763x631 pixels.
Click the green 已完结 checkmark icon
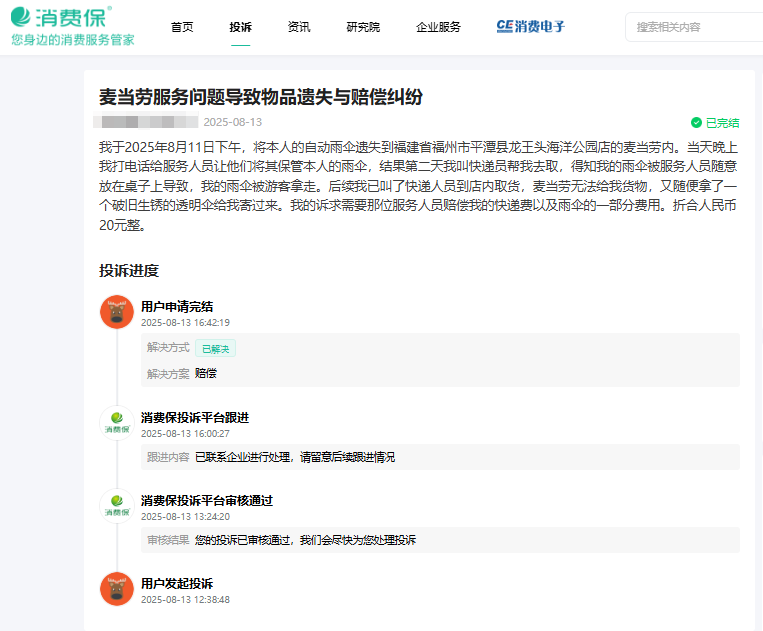[696, 123]
